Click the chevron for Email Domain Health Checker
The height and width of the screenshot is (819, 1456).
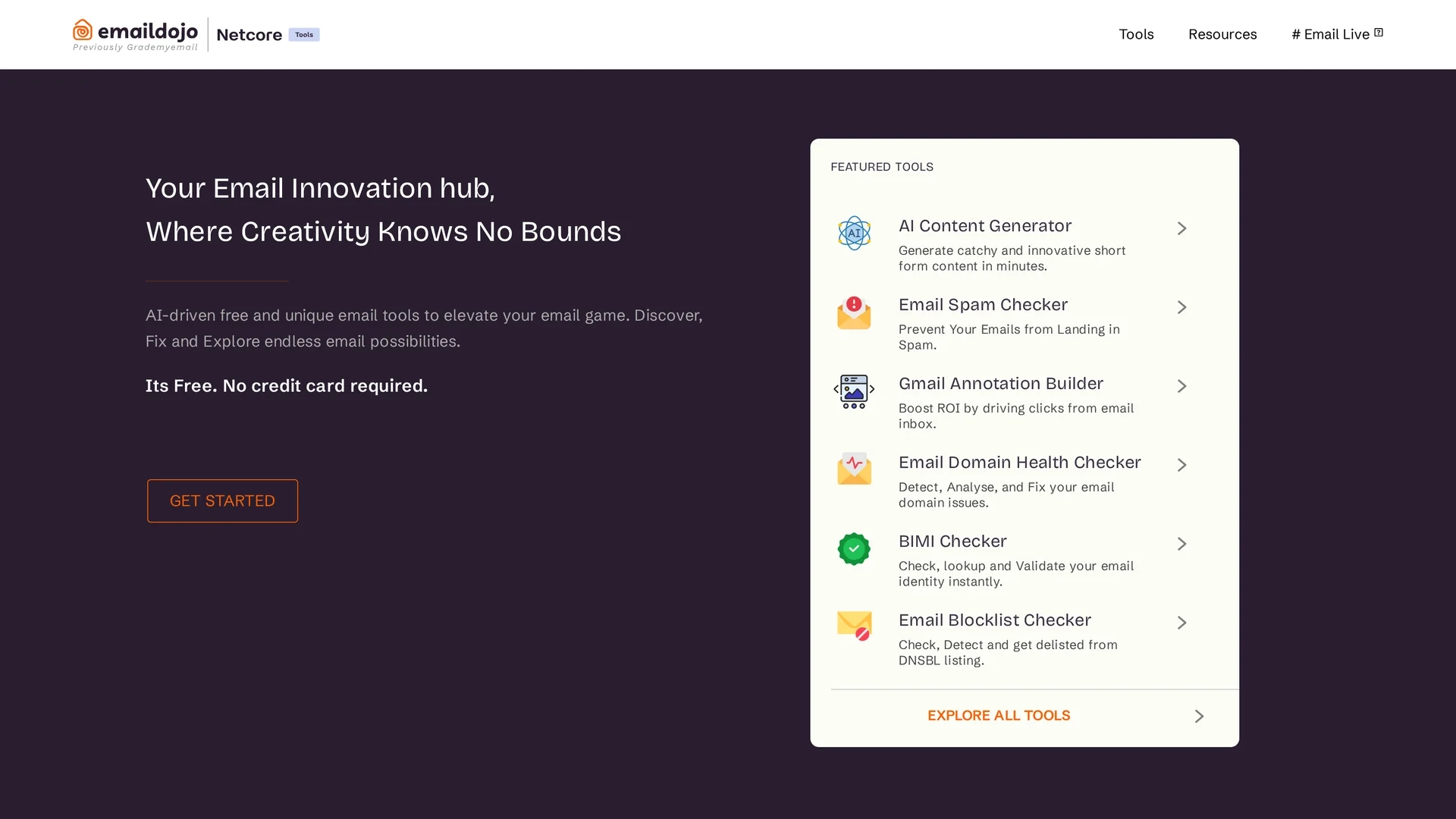click(1181, 465)
